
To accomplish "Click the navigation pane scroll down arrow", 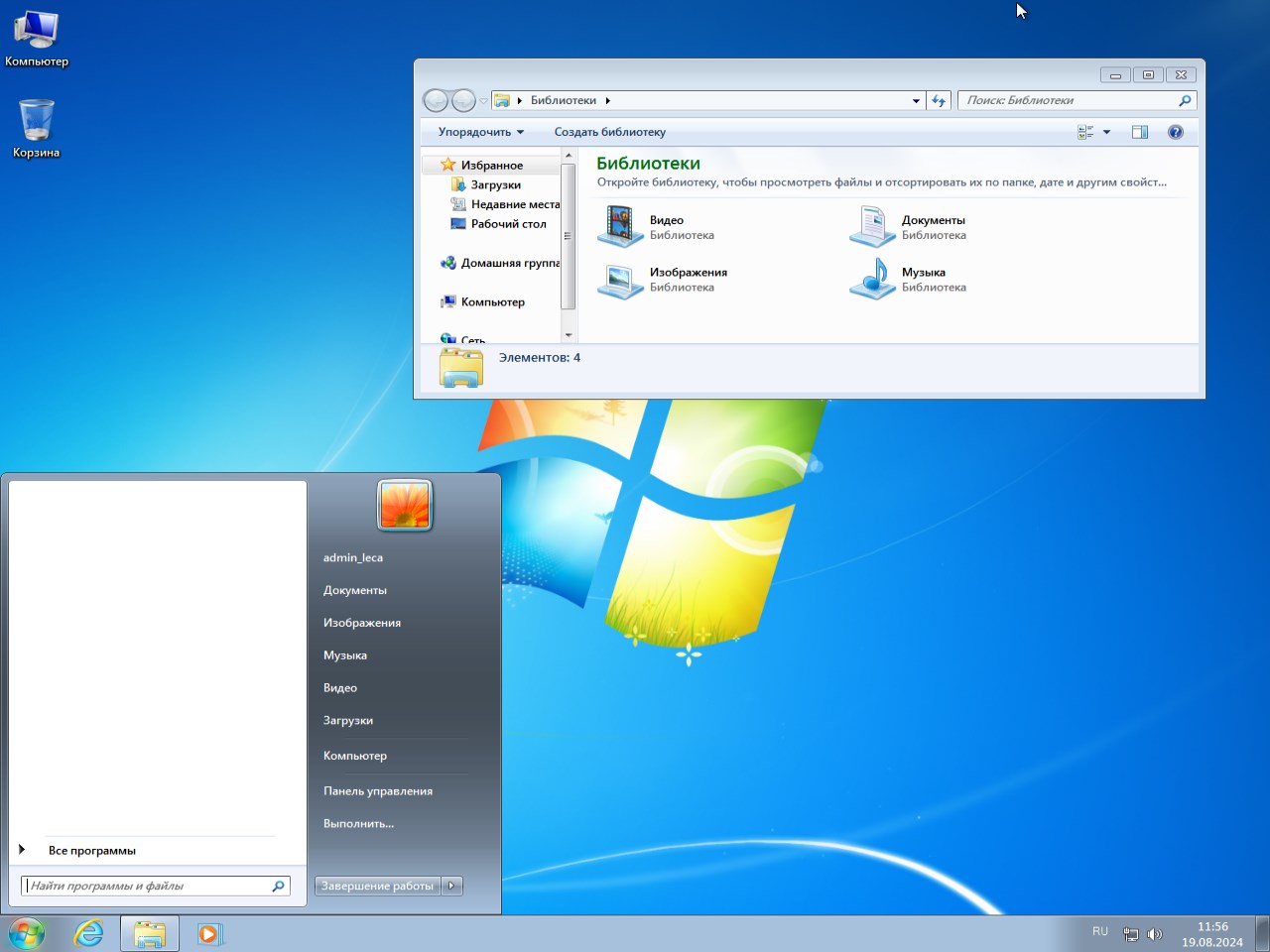I will point(569,335).
